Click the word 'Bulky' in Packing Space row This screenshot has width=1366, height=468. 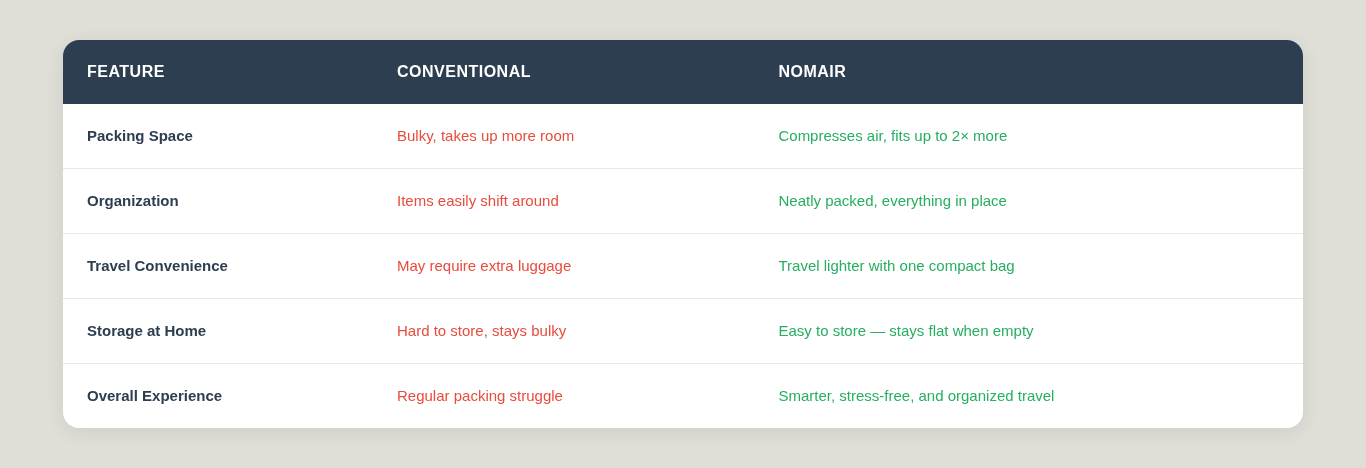click(x=415, y=136)
